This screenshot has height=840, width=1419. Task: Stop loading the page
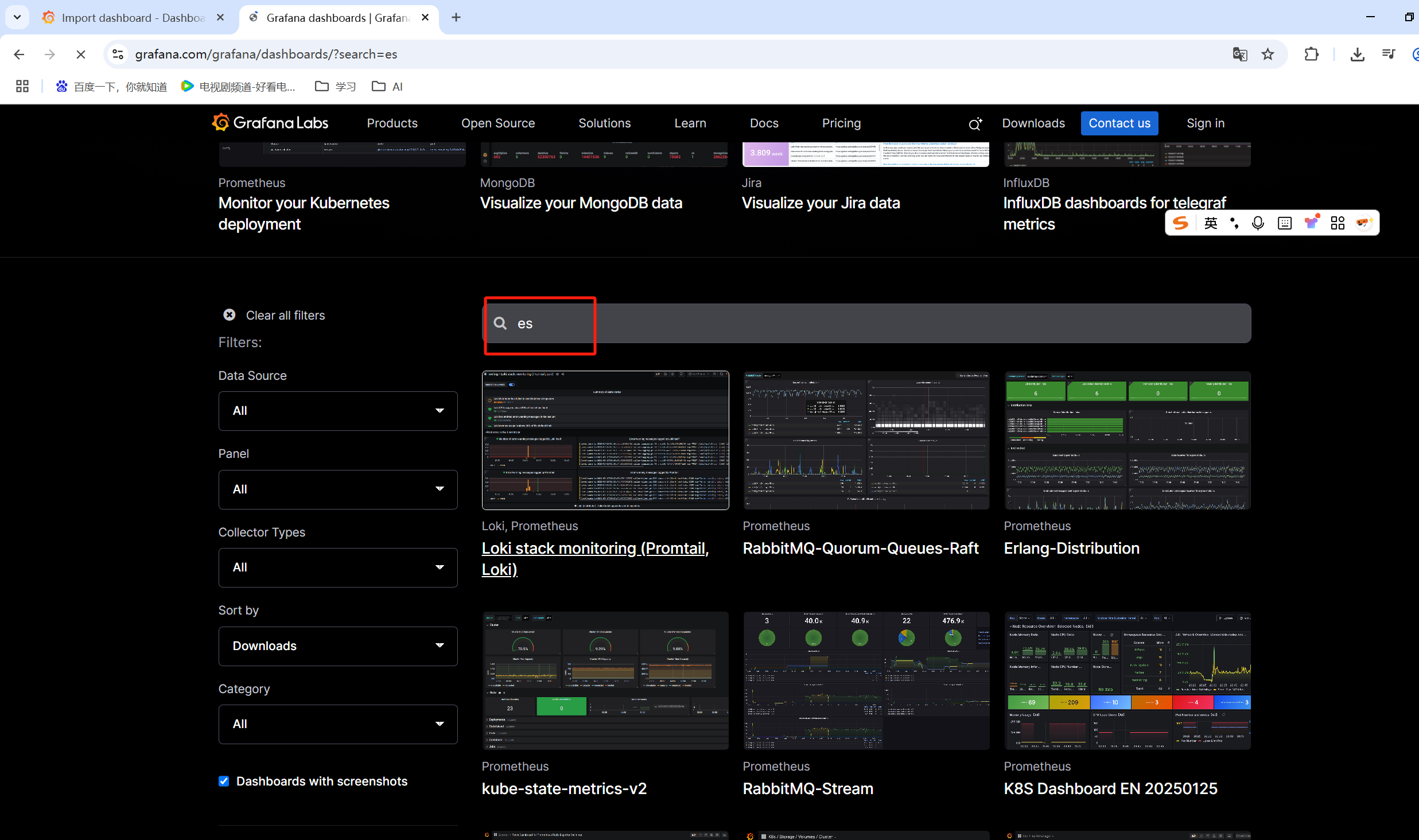(81, 54)
